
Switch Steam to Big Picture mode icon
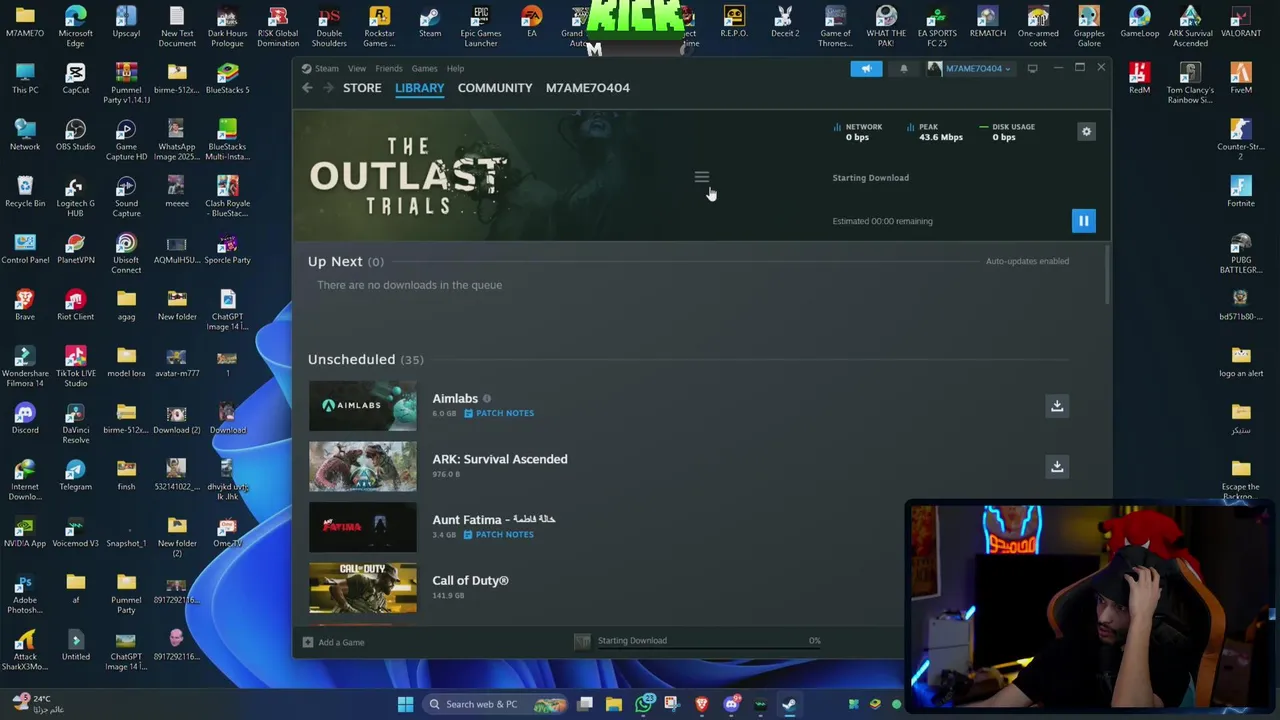1032,68
